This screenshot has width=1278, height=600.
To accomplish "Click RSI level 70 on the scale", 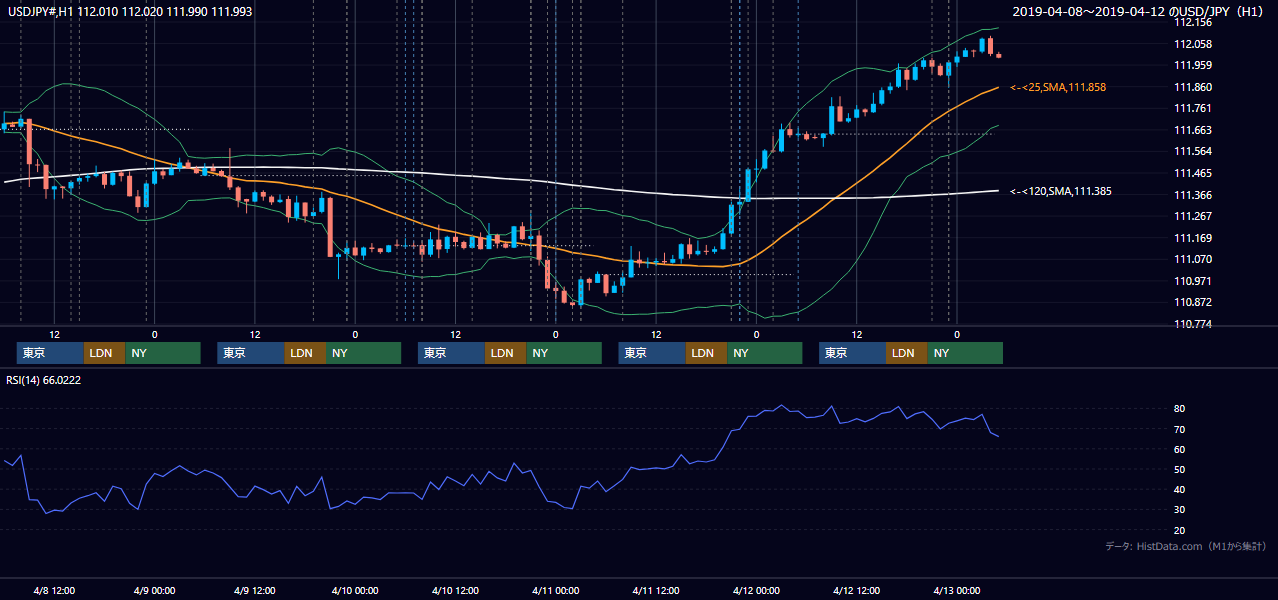I will tap(1180, 429).
